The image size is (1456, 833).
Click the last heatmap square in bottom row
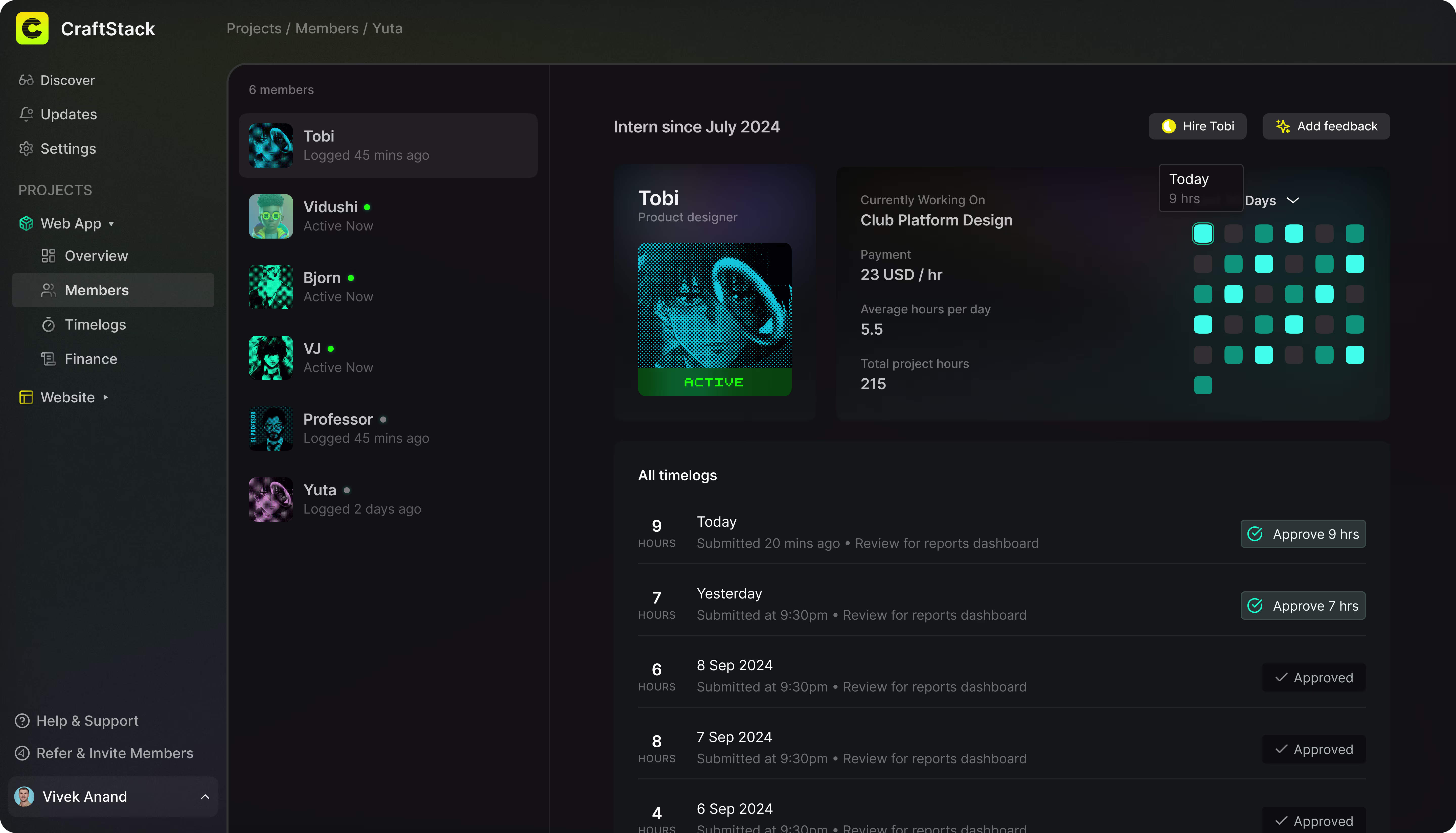coord(1203,385)
